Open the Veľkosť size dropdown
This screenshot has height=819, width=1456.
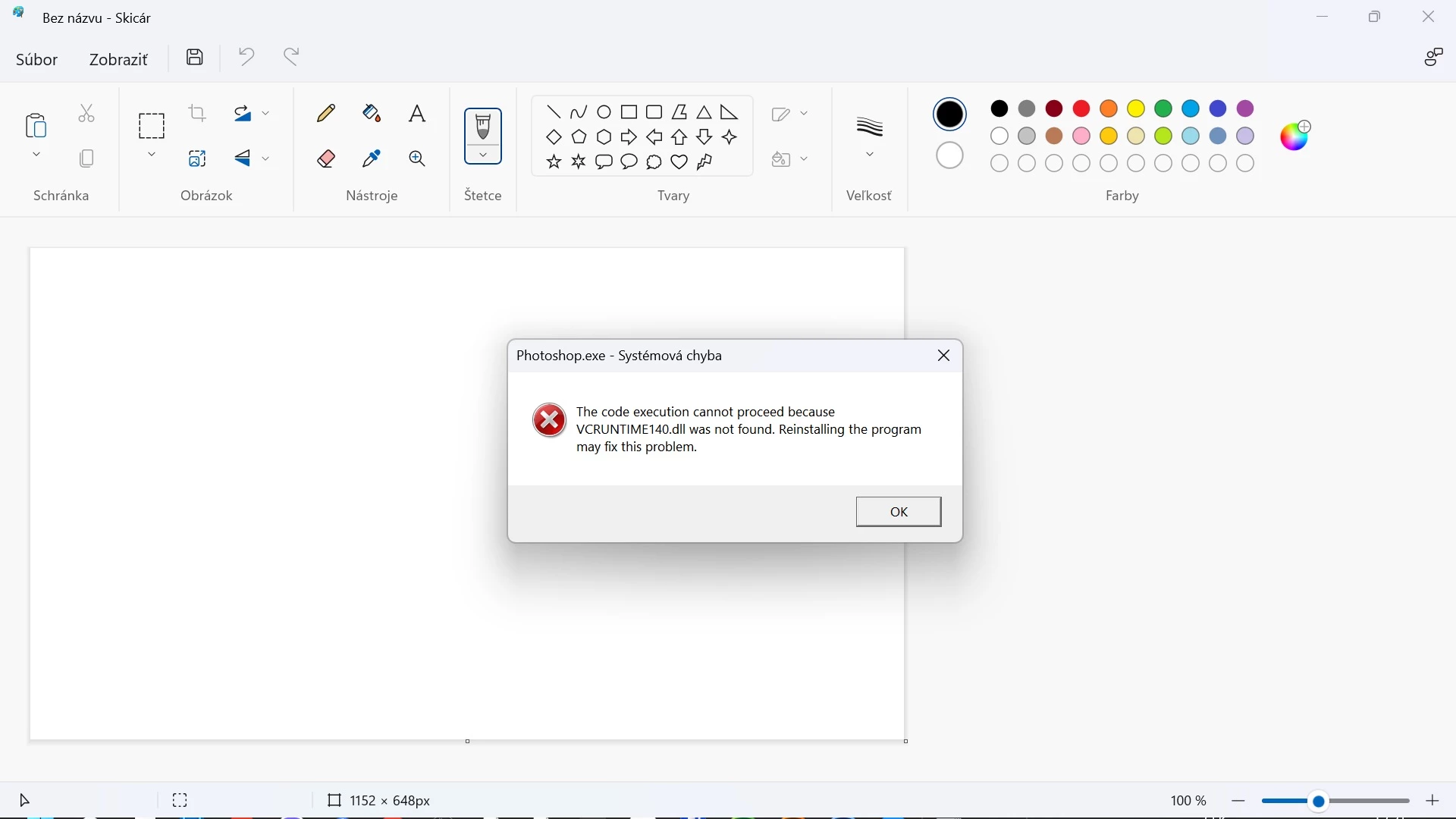(870, 155)
